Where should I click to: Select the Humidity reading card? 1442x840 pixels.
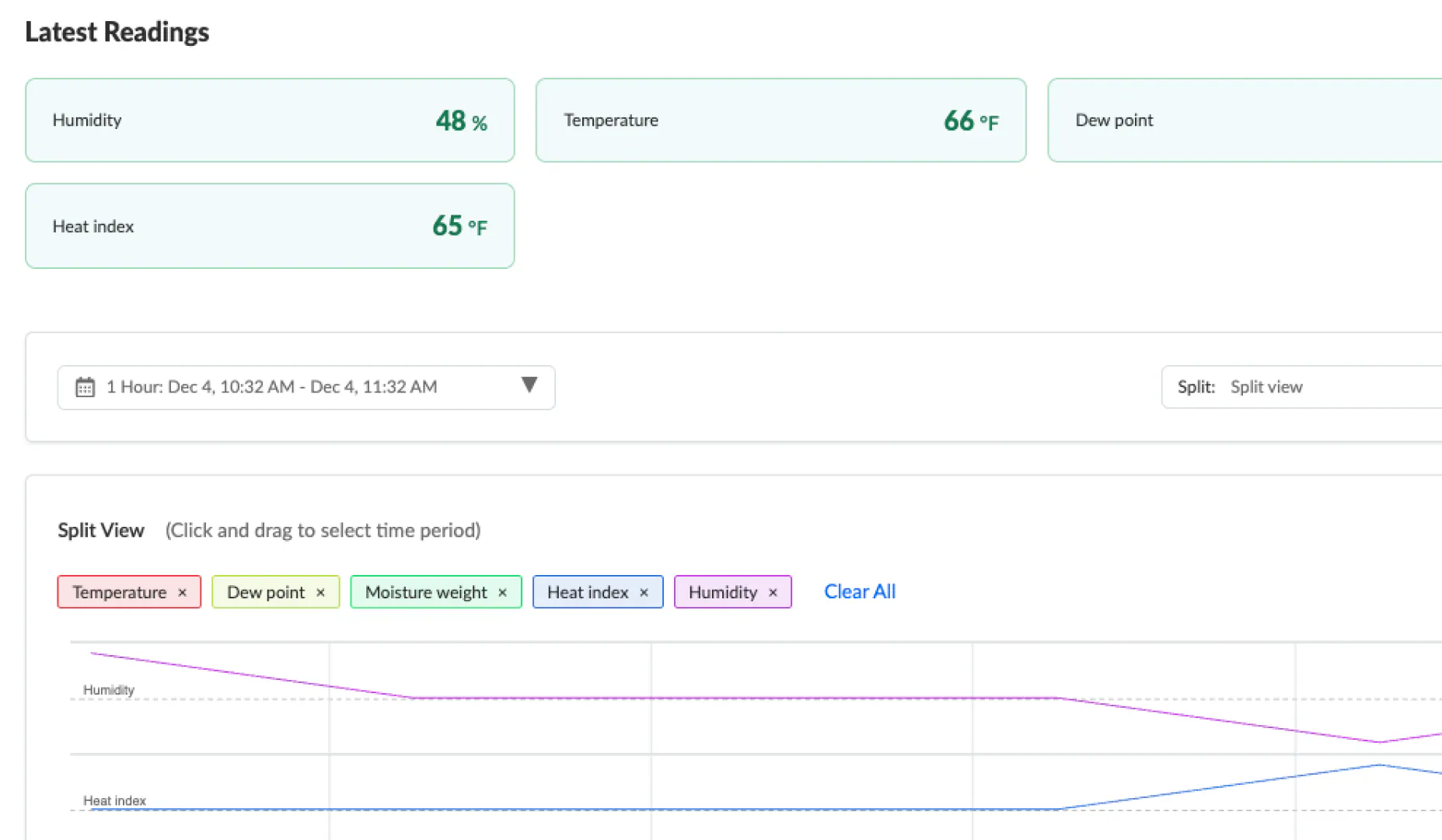pyautogui.click(x=270, y=120)
